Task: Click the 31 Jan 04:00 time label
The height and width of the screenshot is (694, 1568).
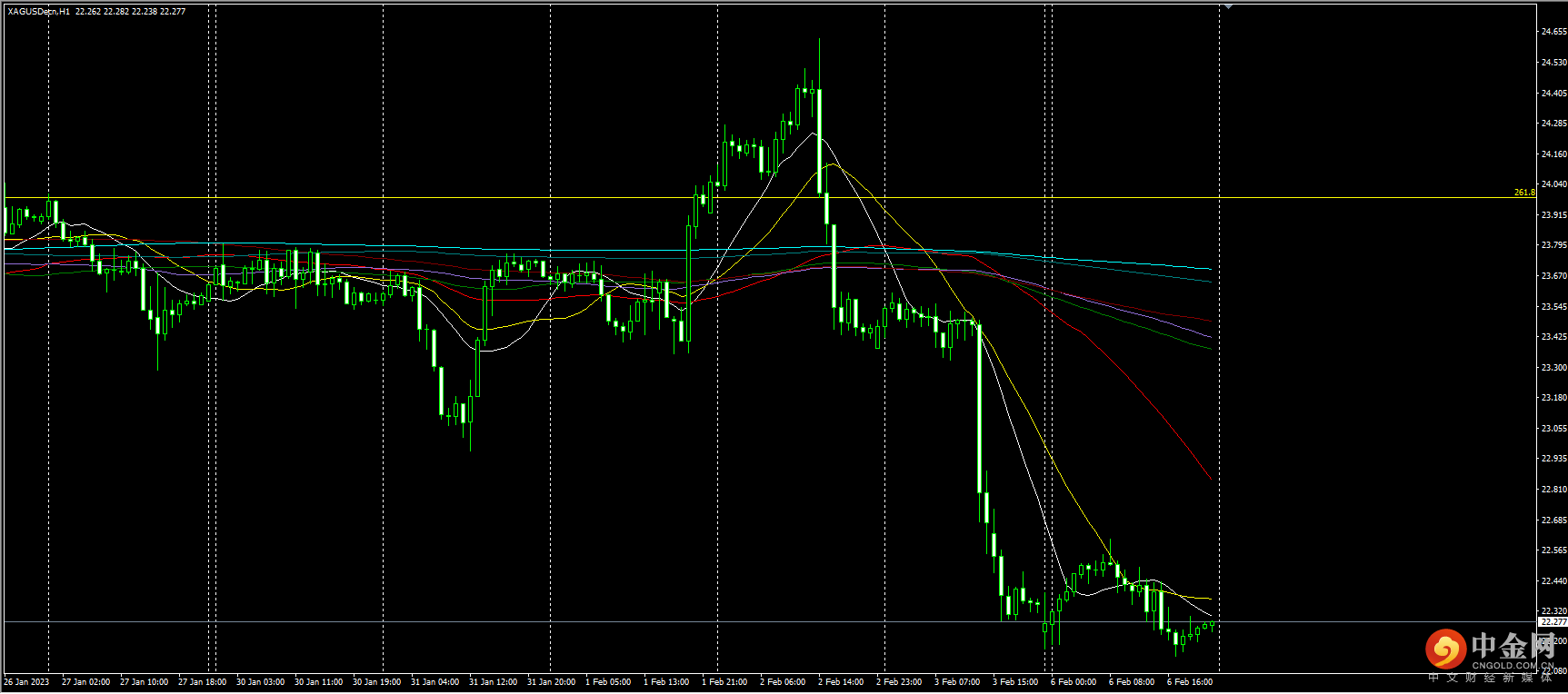Action: click(x=434, y=682)
